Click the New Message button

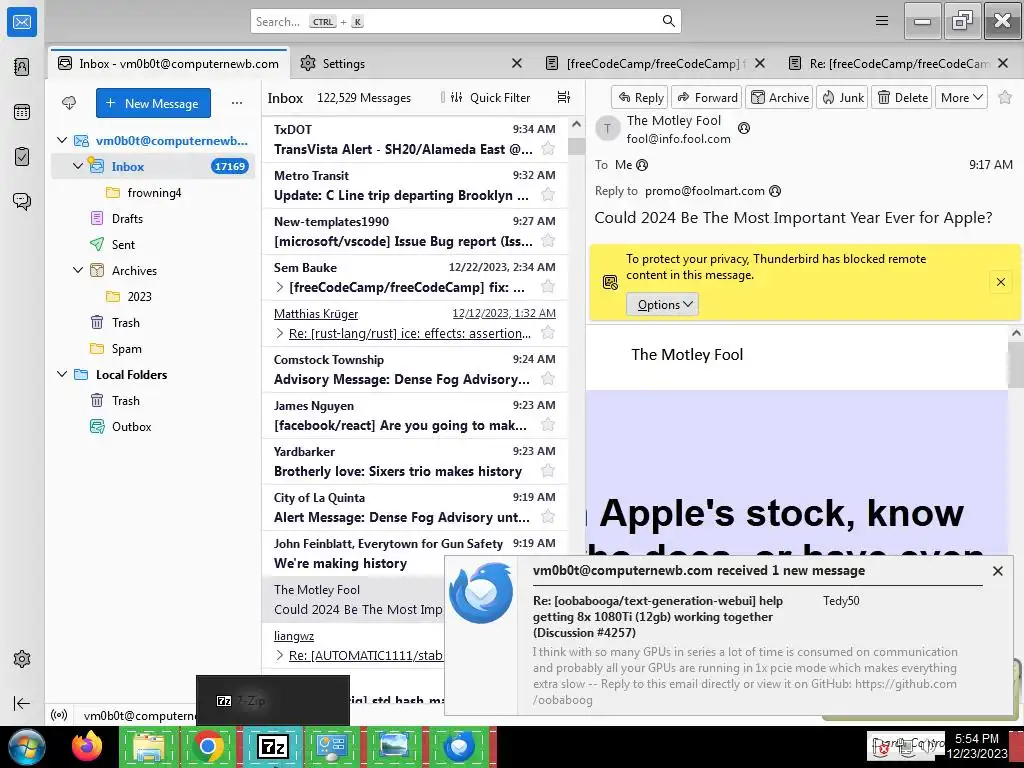[x=153, y=103]
